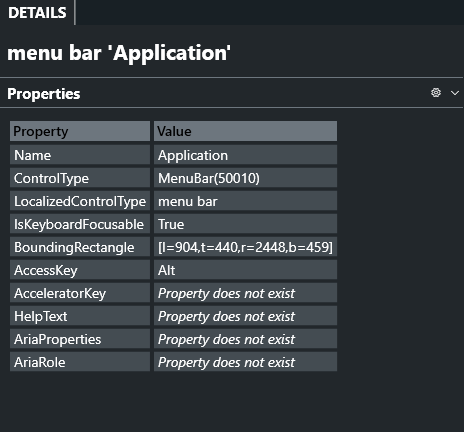This screenshot has height=432, width=464.
Task: Click the Value column header
Action: pyautogui.click(x=245, y=131)
